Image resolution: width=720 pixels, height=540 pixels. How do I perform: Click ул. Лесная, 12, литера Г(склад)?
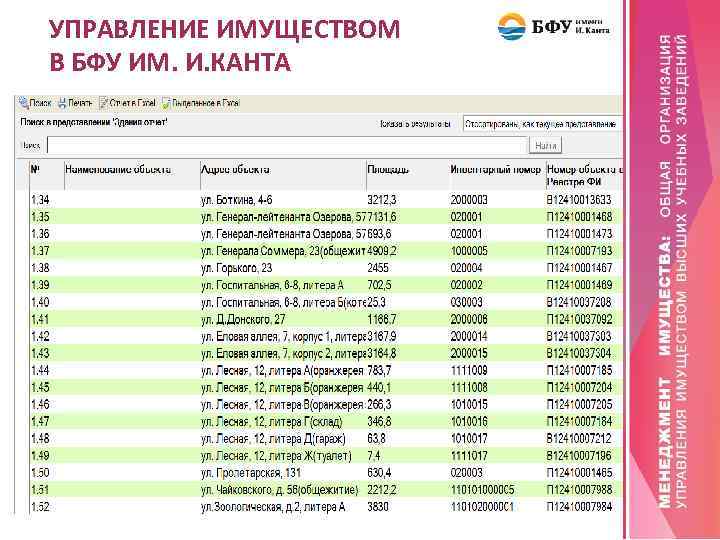pyautogui.click(x=271, y=421)
